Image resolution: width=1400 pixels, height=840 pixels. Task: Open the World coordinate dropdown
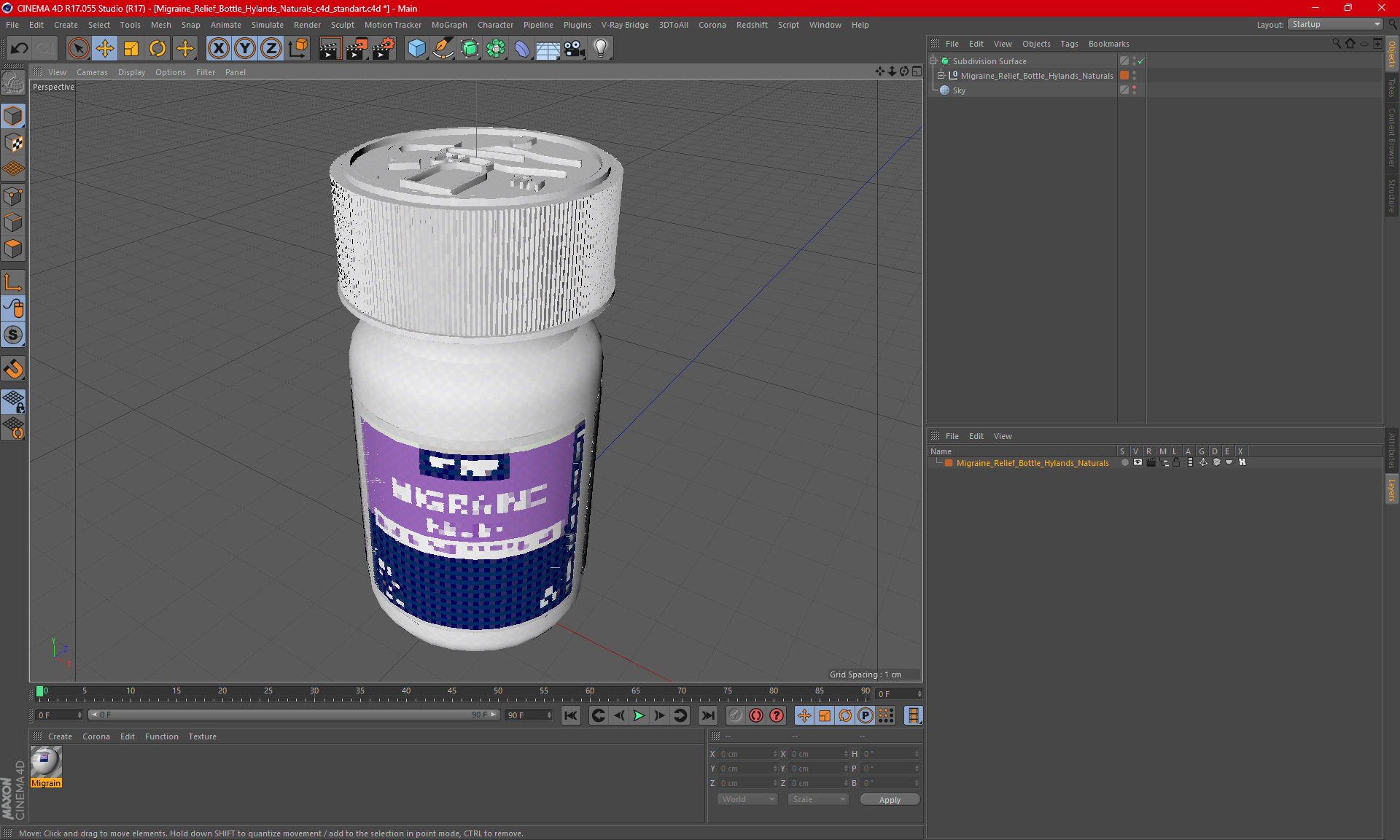tap(747, 799)
